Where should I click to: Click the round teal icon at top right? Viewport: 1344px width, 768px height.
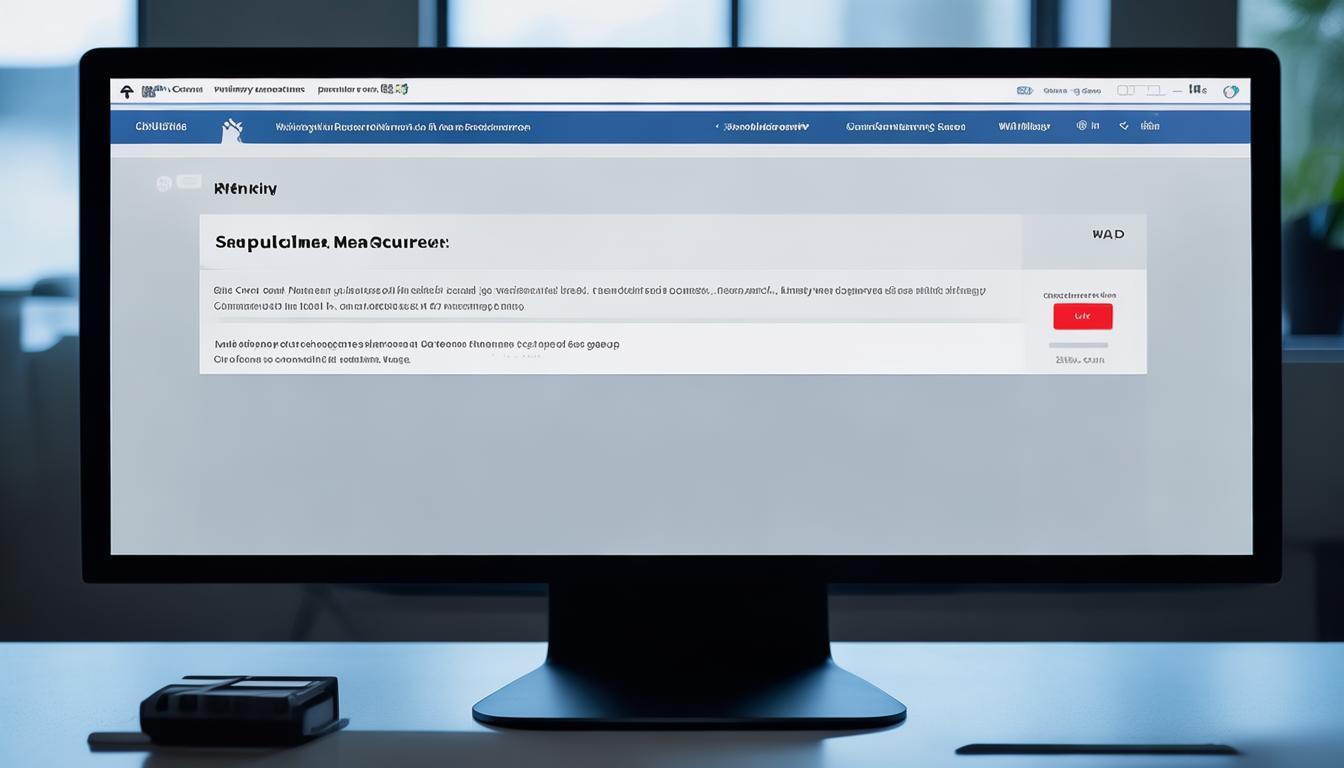pyautogui.click(x=1230, y=91)
